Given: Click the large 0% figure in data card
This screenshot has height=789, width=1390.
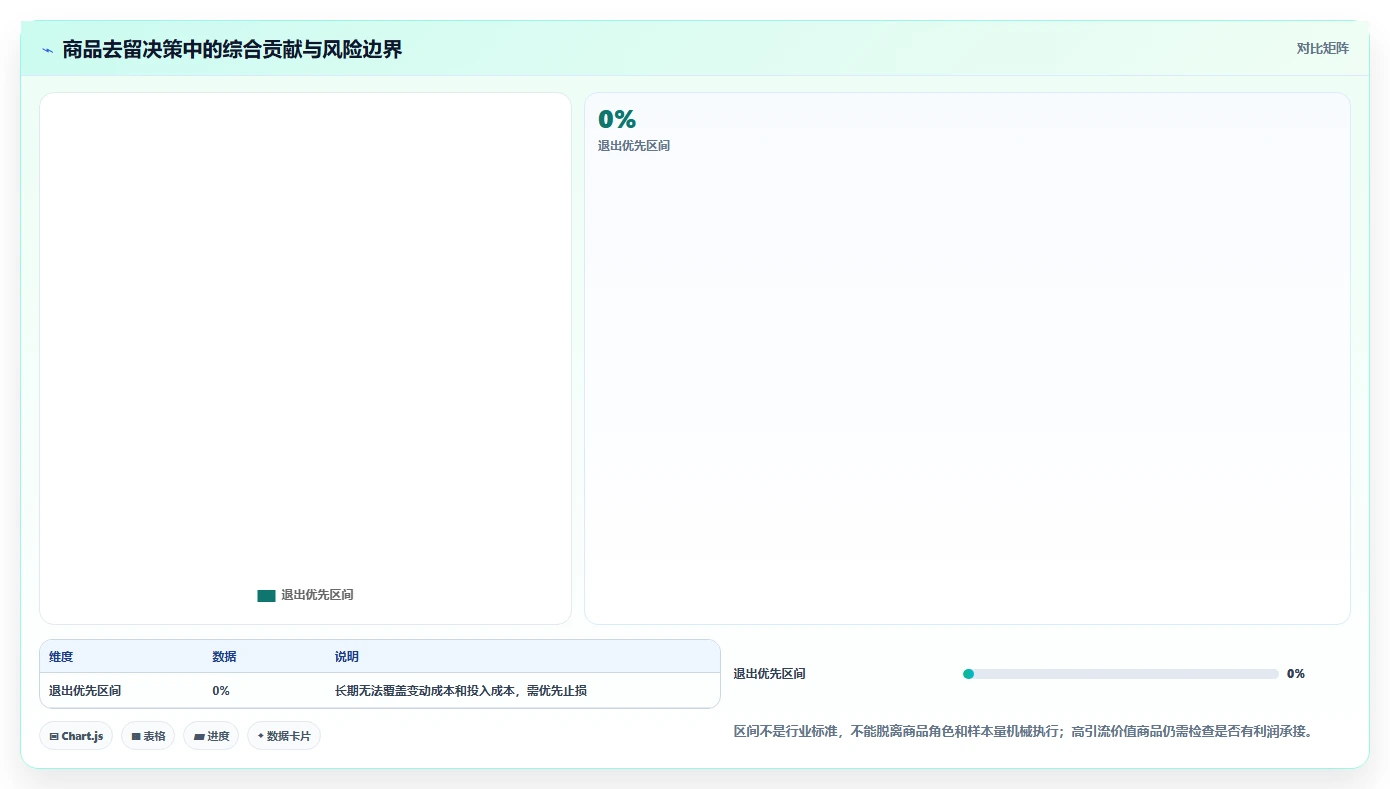Looking at the screenshot, I should pos(617,119).
